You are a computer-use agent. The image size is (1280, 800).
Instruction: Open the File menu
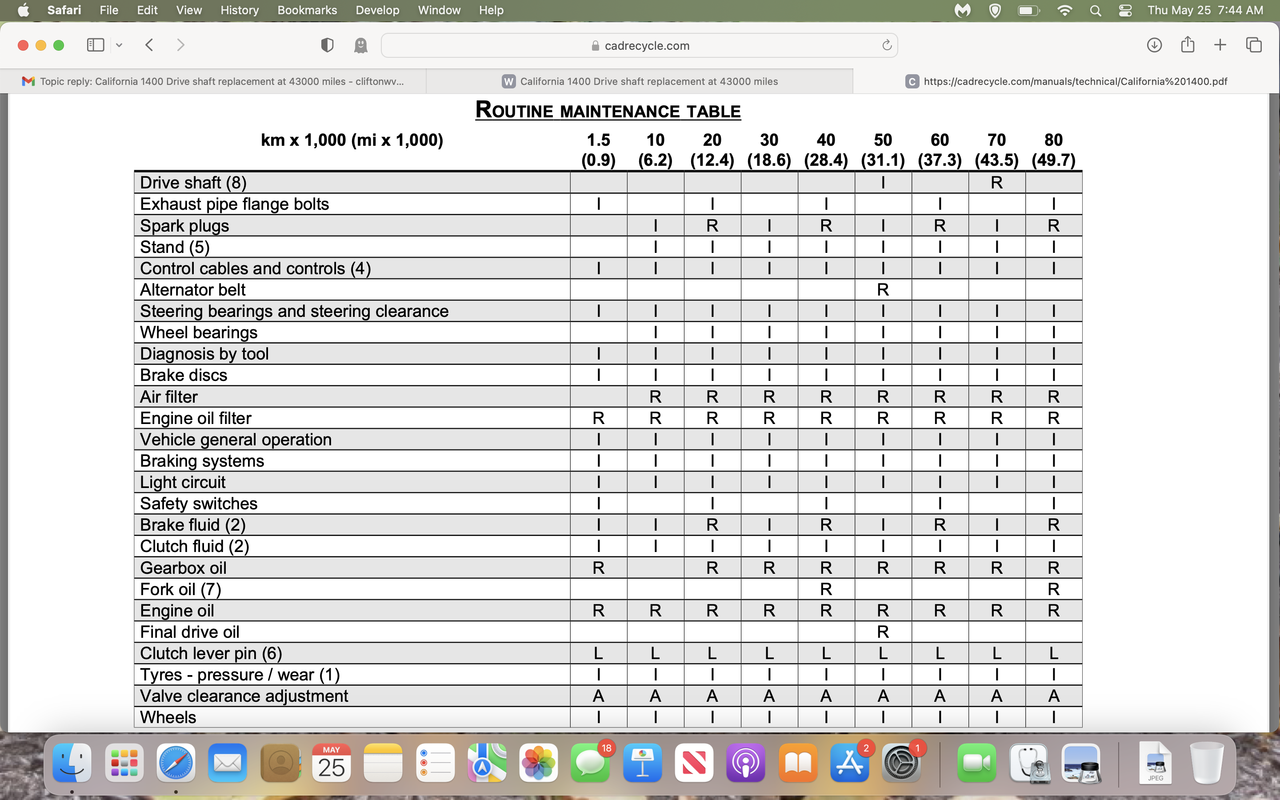pos(109,10)
